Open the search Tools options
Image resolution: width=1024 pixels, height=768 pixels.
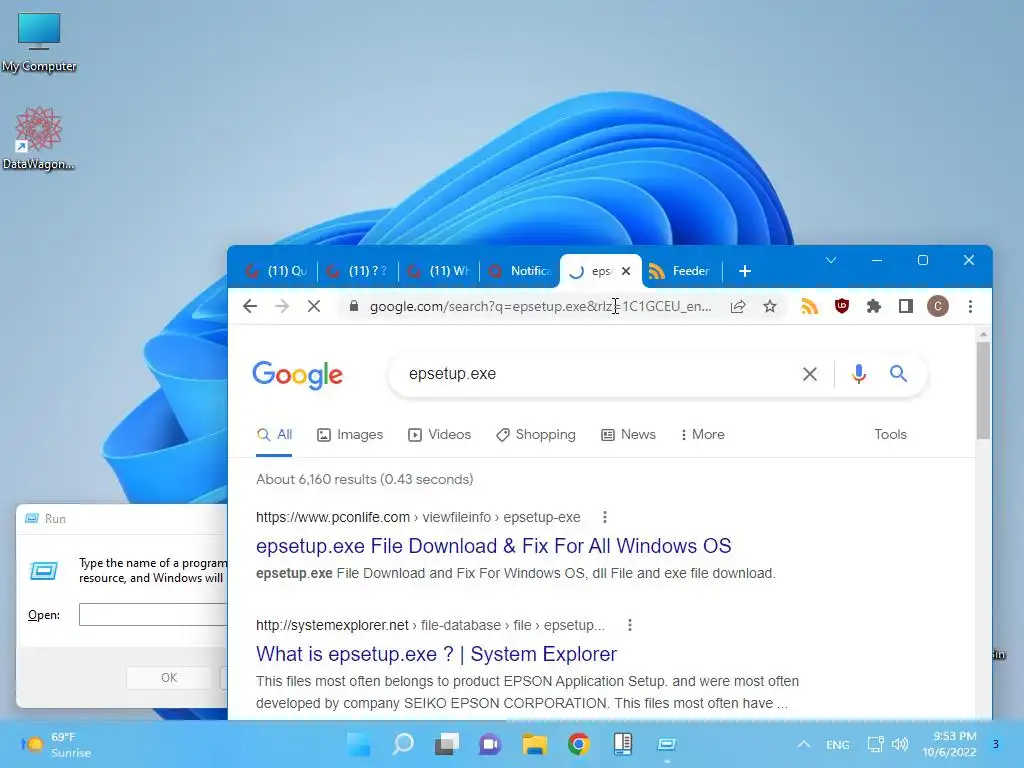(890, 434)
